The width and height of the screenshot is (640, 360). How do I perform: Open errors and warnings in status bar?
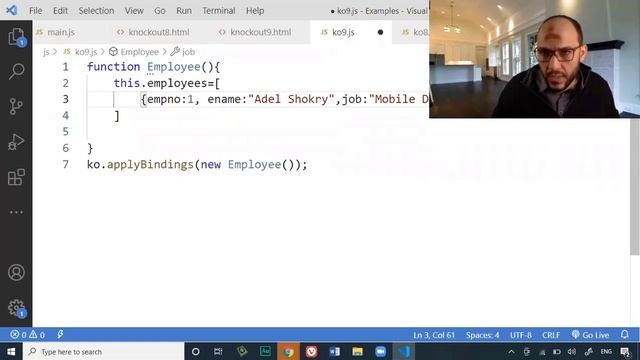click(28, 335)
